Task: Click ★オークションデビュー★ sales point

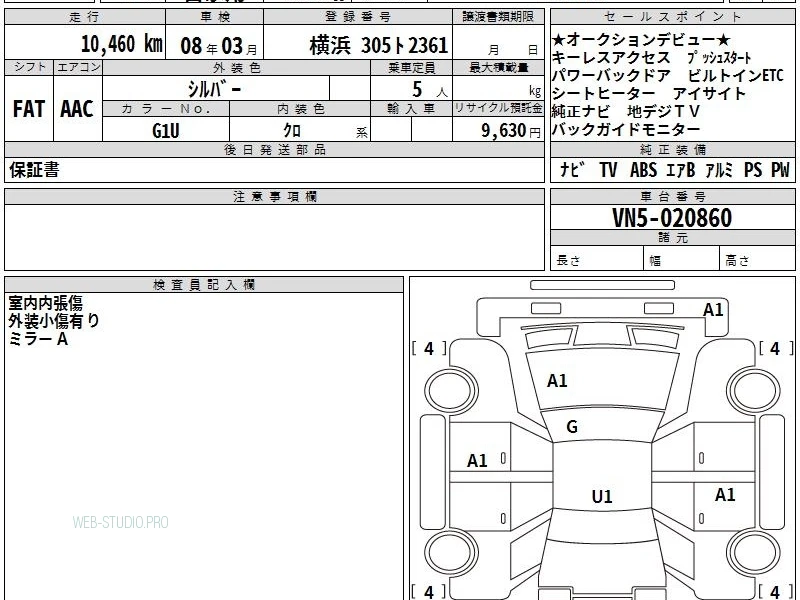Action: (641, 39)
